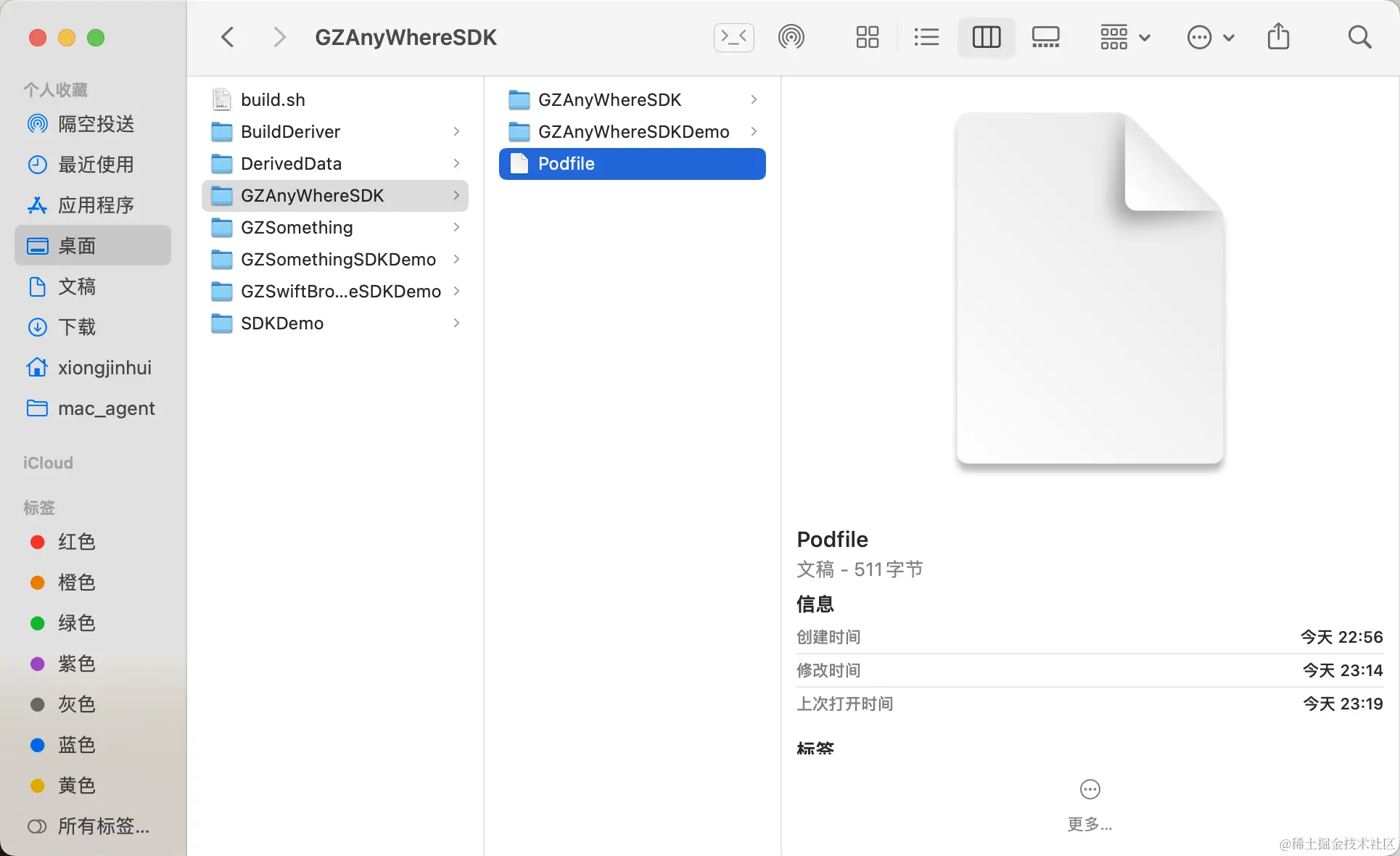Image resolution: width=1400 pixels, height=856 pixels.
Task: Open the group-by dropdown menu
Action: 1124,37
